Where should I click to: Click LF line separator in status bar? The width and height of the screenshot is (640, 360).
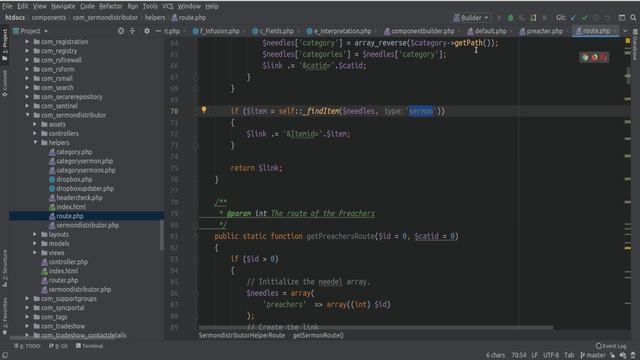click(535, 355)
